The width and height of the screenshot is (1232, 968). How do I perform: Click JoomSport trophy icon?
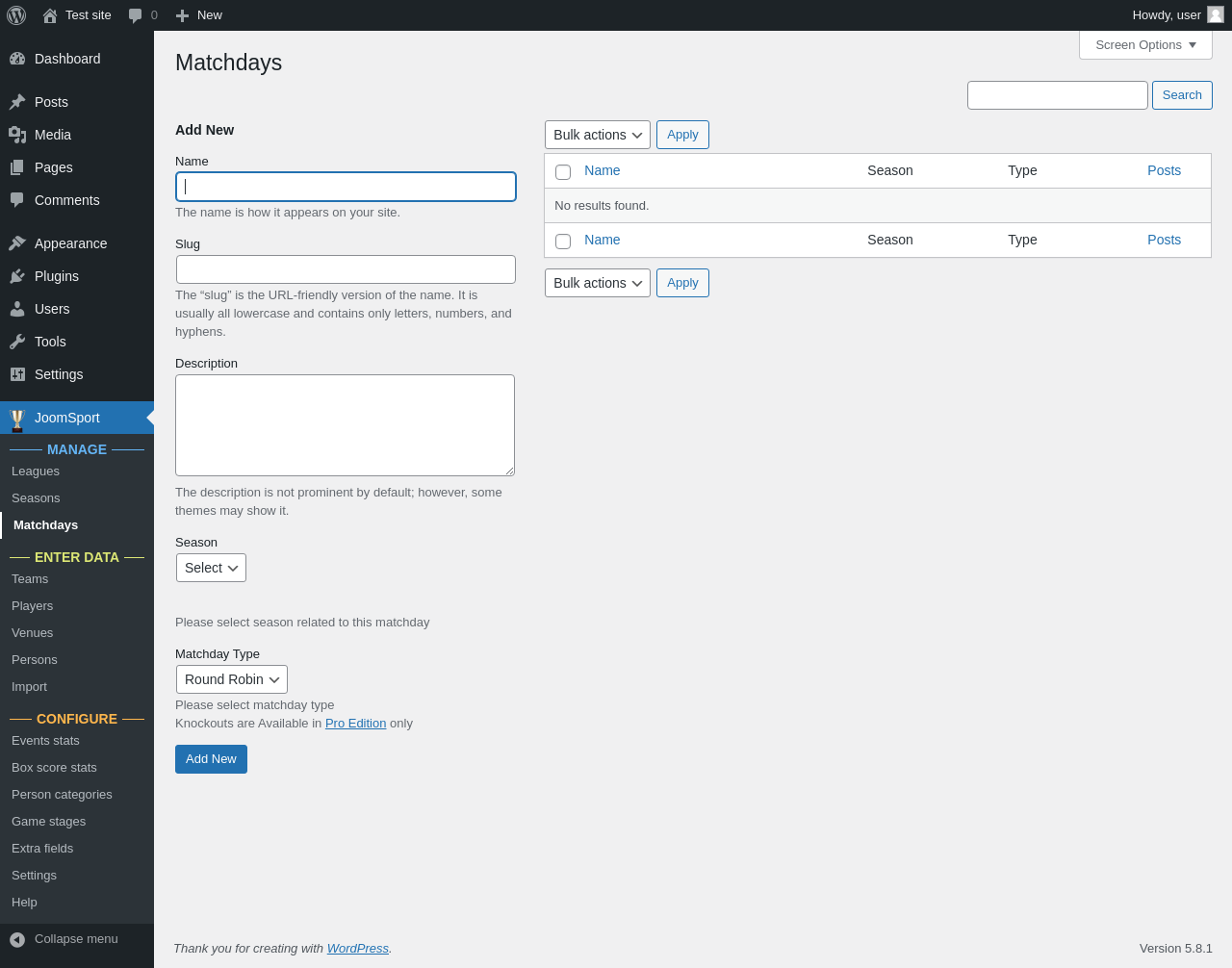[17, 420]
